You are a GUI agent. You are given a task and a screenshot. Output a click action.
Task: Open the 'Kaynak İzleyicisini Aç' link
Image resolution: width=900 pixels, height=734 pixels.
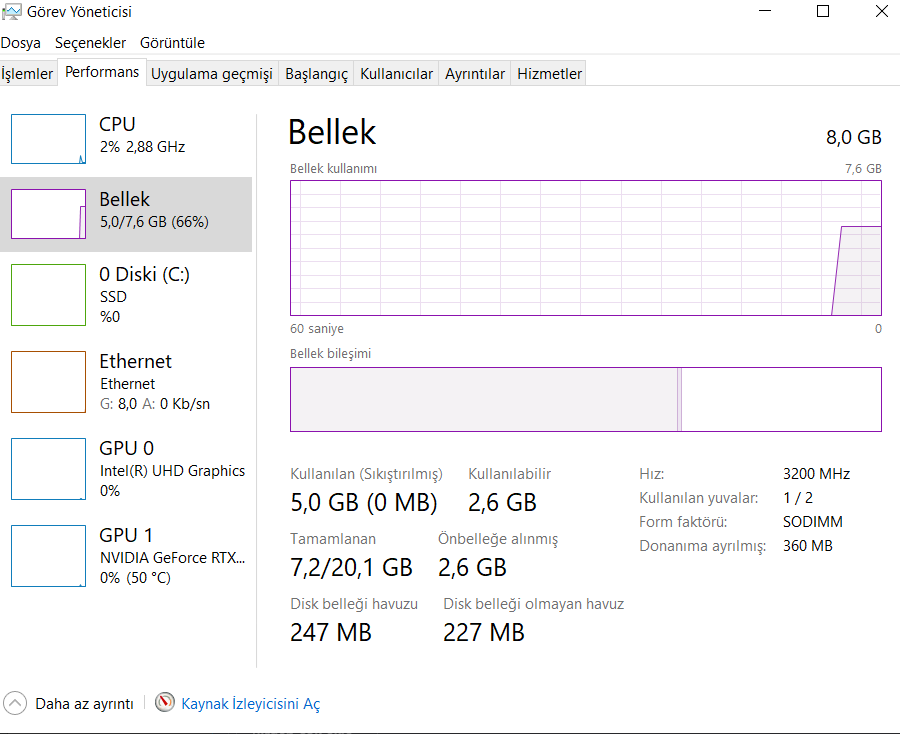point(250,704)
